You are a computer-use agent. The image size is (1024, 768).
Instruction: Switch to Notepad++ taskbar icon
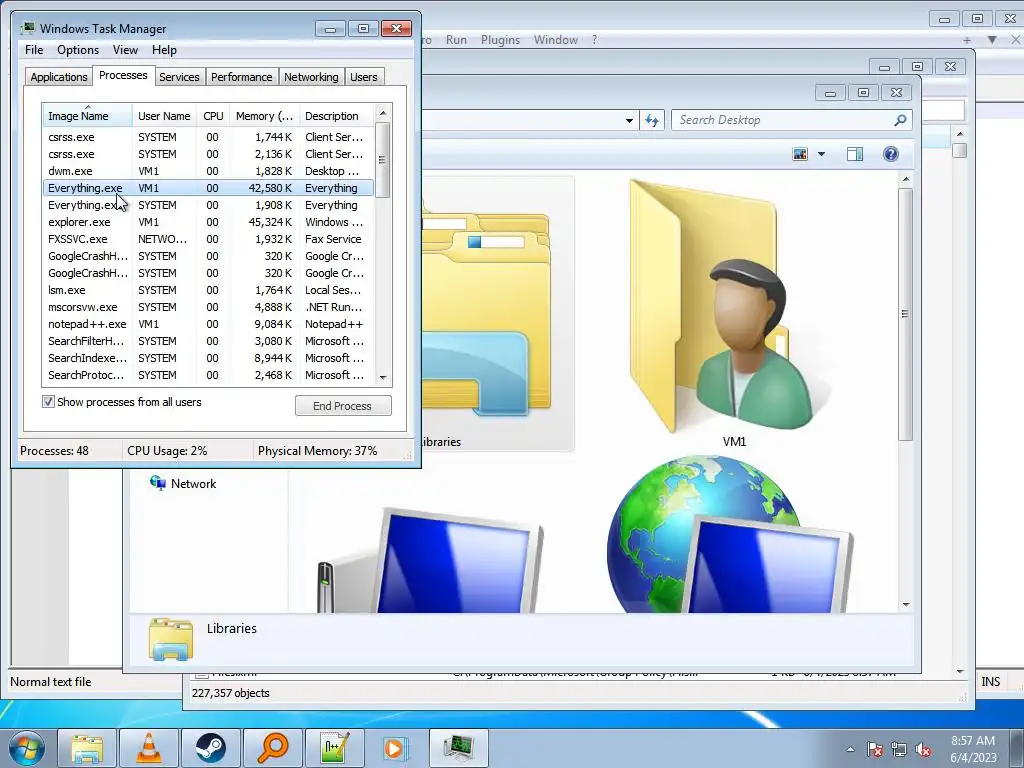click(334, 748)
